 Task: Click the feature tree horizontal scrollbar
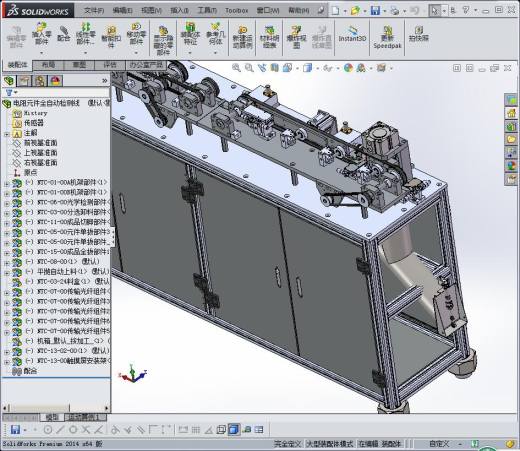coord(56,408)
